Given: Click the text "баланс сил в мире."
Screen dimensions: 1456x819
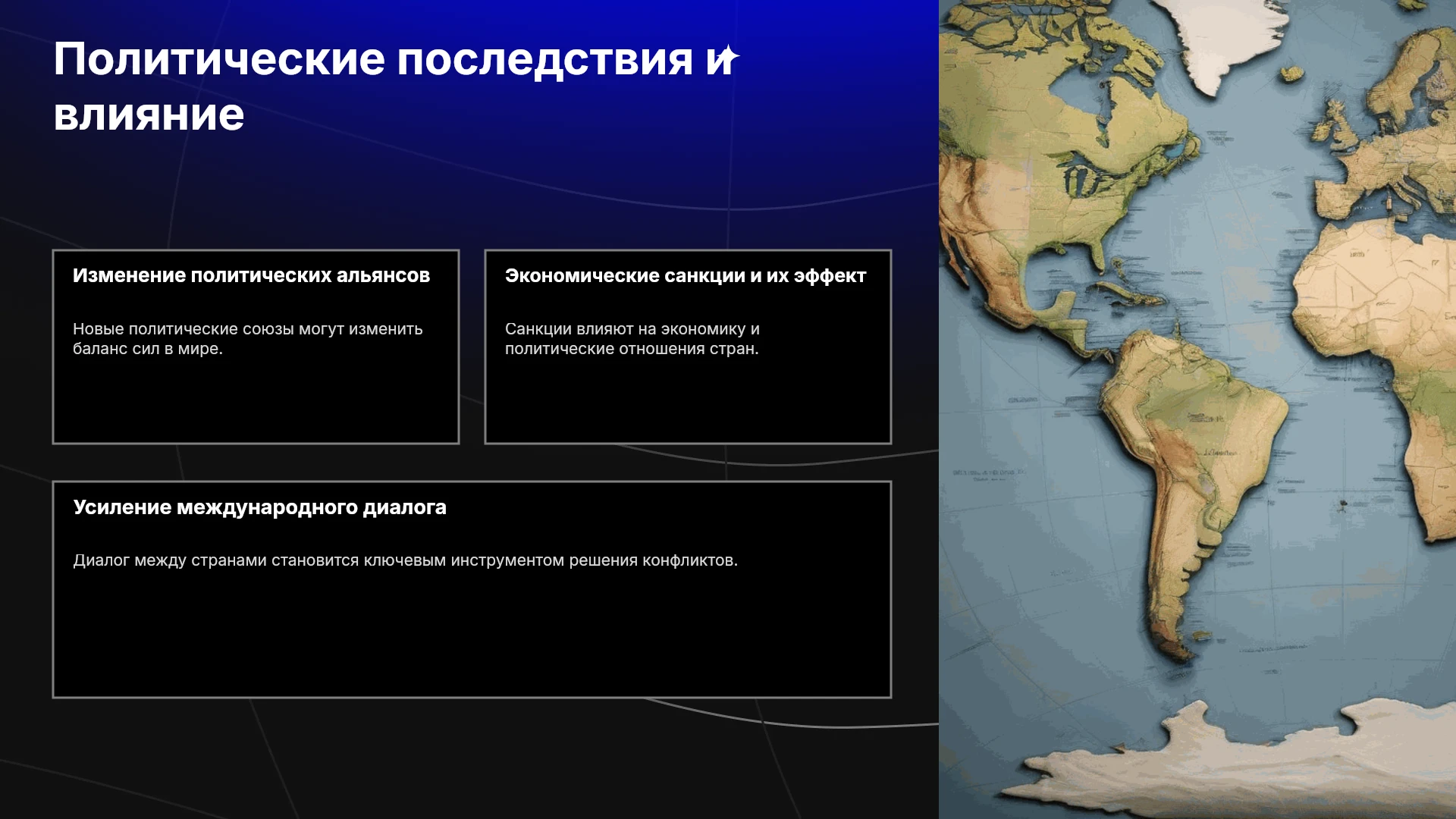Looking at the screenshot, I should 148,349.
